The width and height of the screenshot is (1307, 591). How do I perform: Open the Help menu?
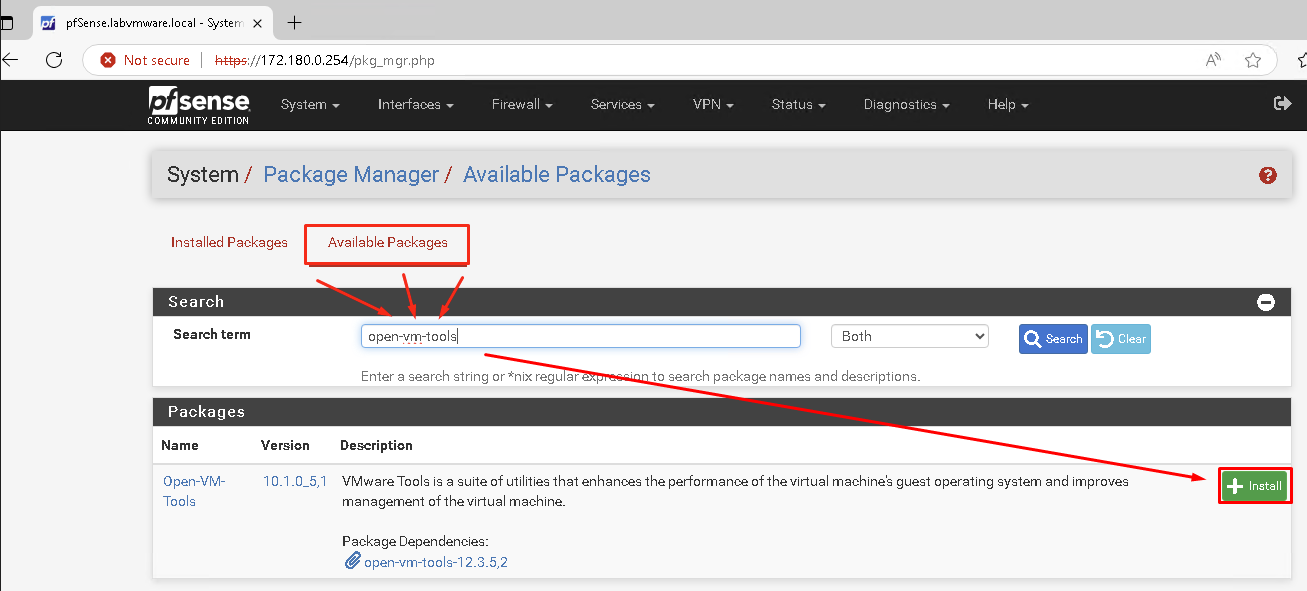(1008, 104)
